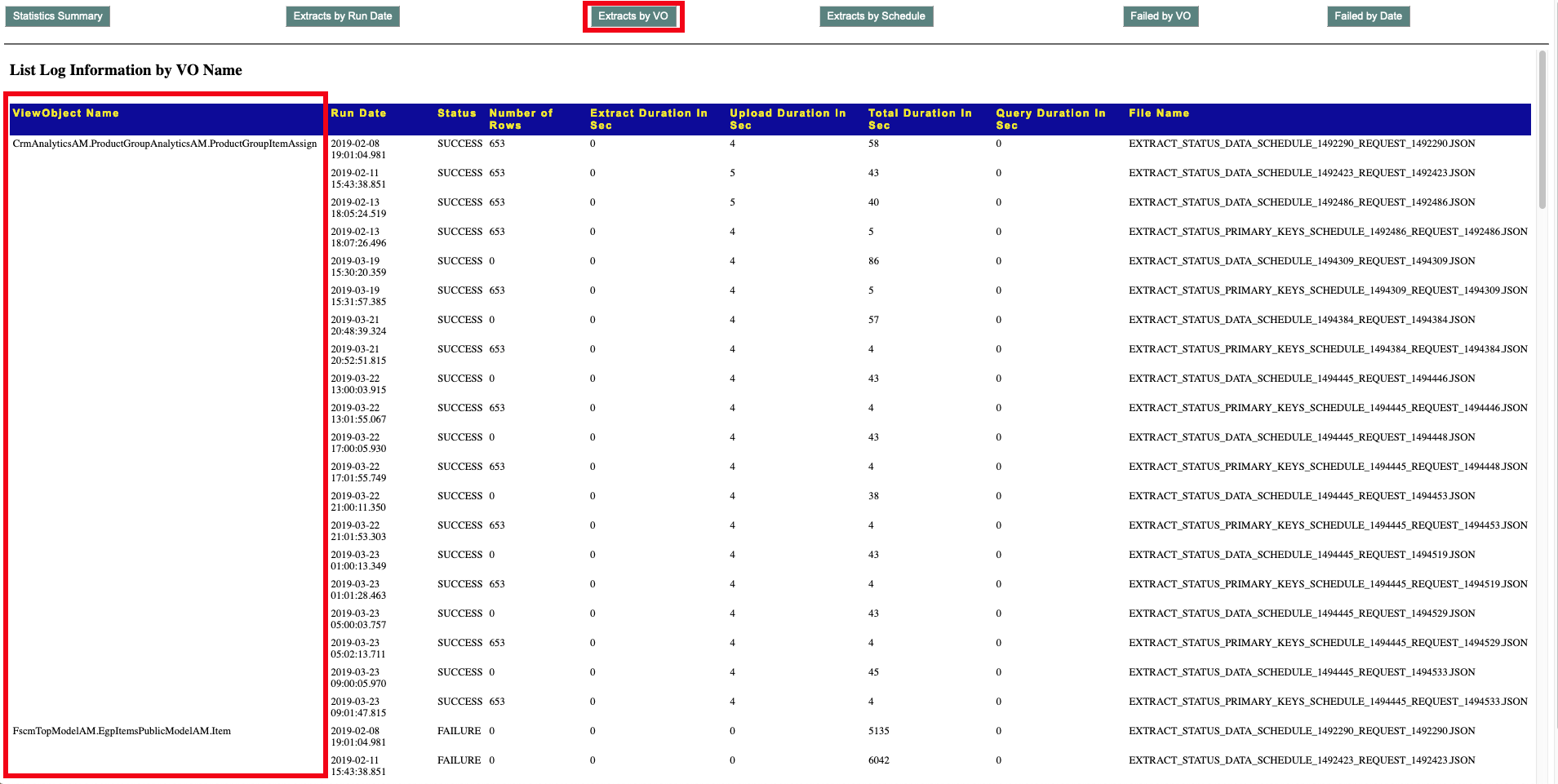
Task: View the Failed by Date report
Action: pyautogui.click(x=1368, y=16)
